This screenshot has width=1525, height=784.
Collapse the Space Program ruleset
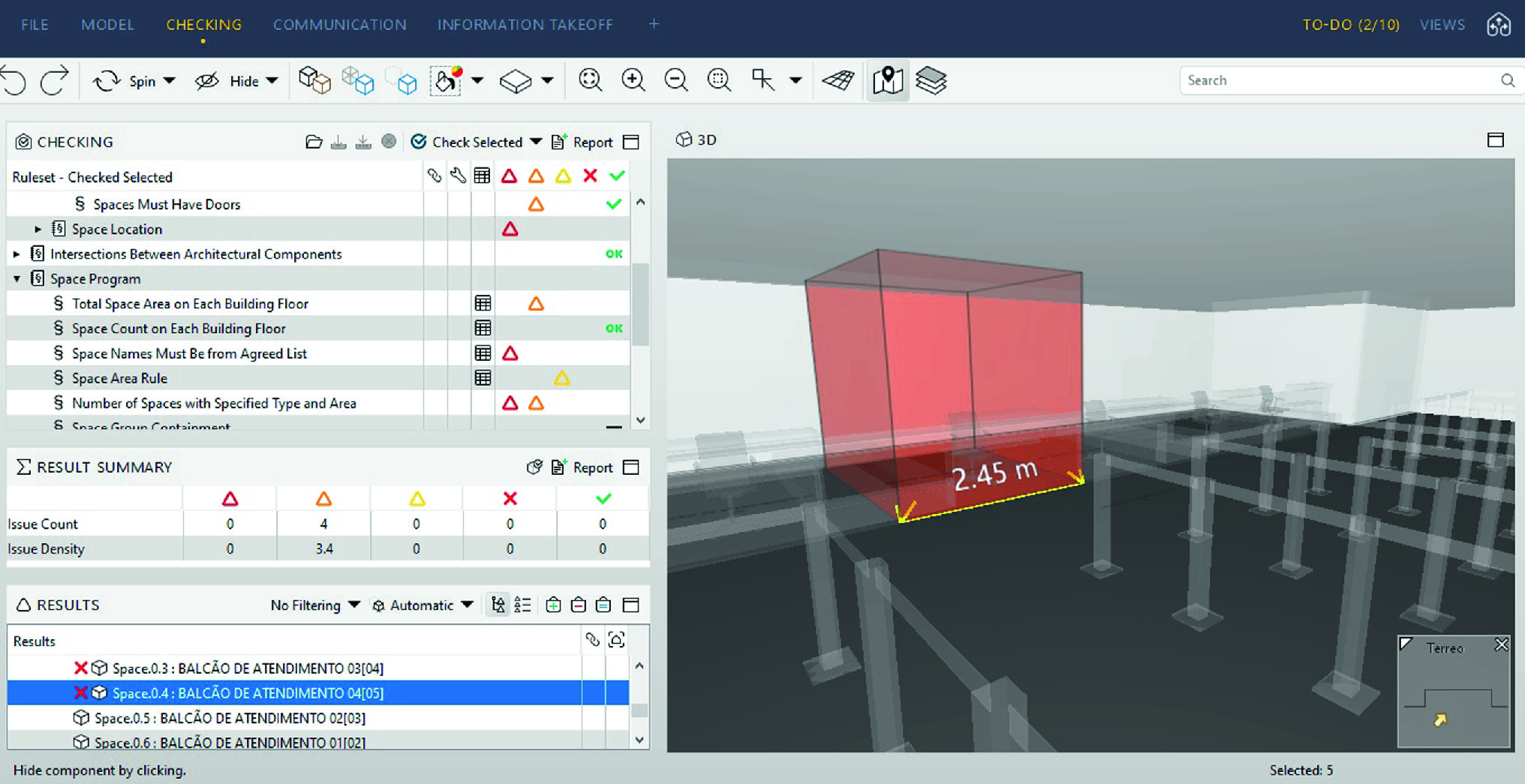click(x=17, y=278)
